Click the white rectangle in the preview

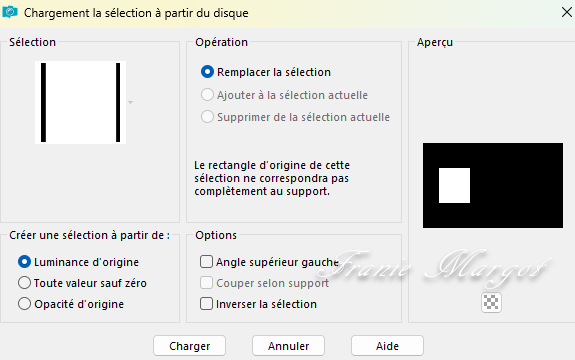tap(454, 185)
